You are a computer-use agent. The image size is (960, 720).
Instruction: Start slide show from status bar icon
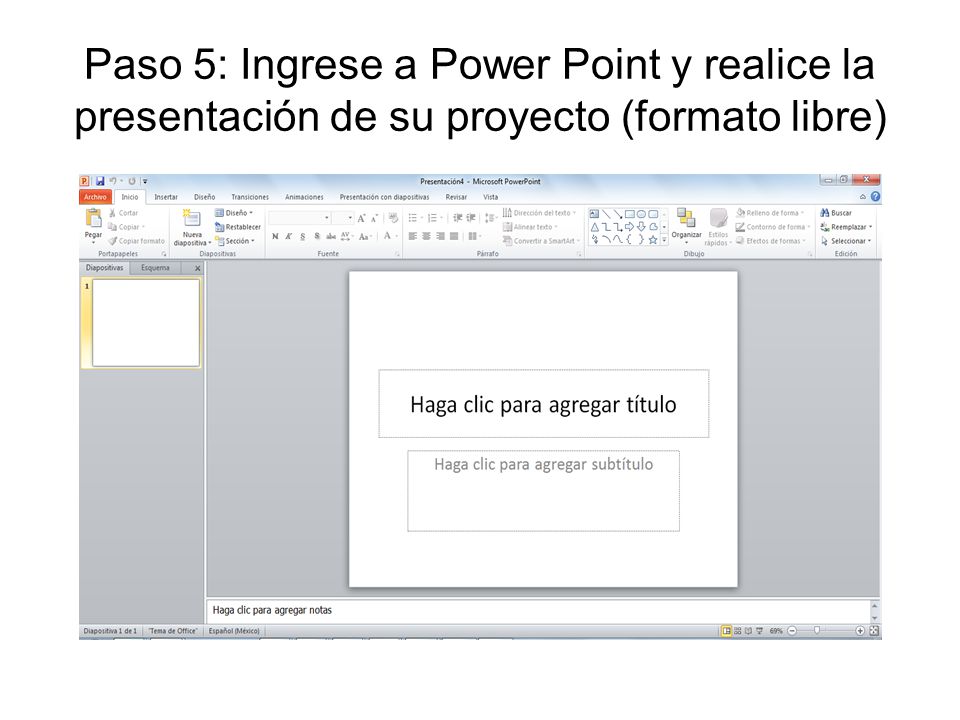point(760,631)
